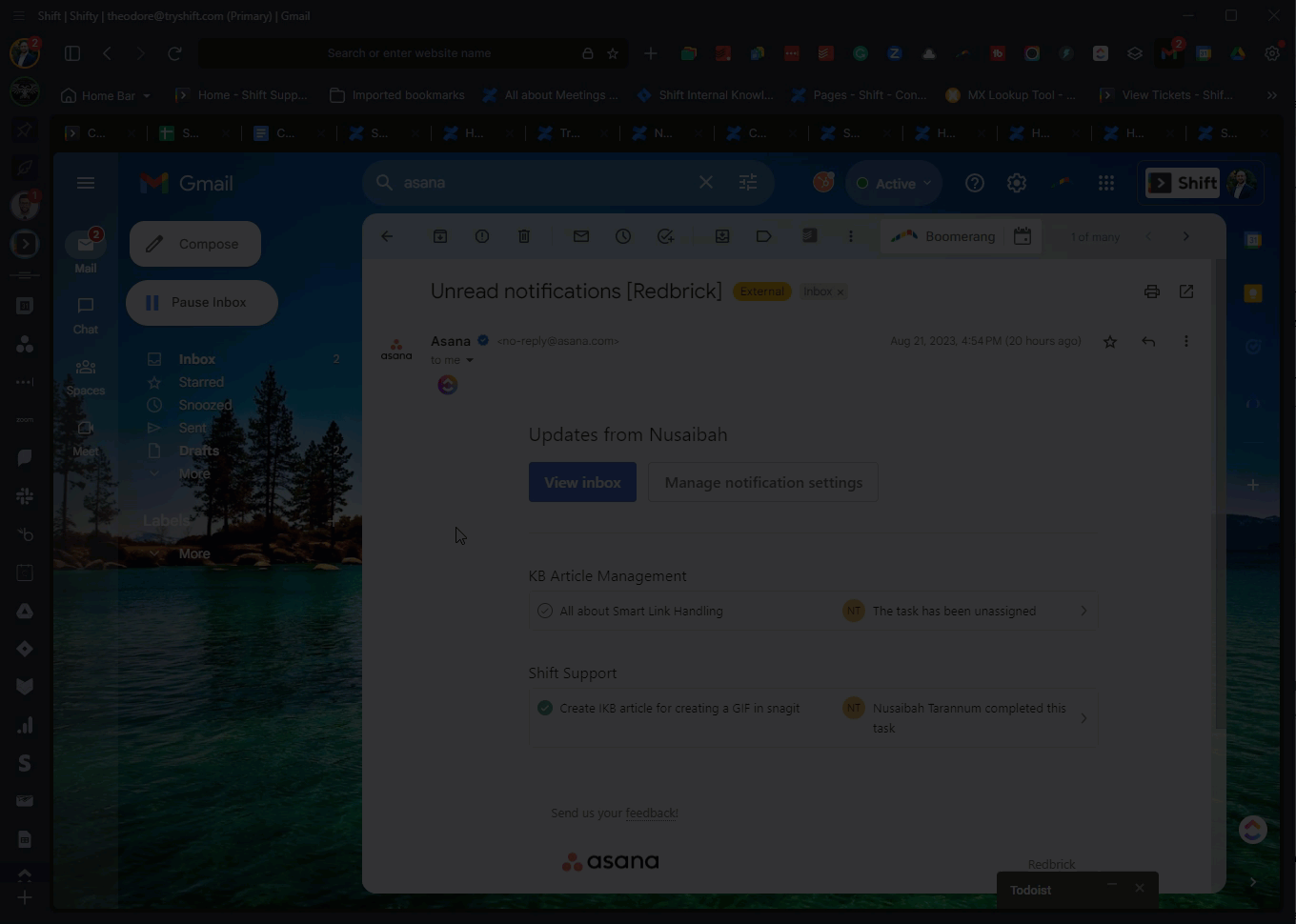Click the Boomerang button
This screenshot has width=1296, height=924.
pyautogui.click(x=943, y=236)
